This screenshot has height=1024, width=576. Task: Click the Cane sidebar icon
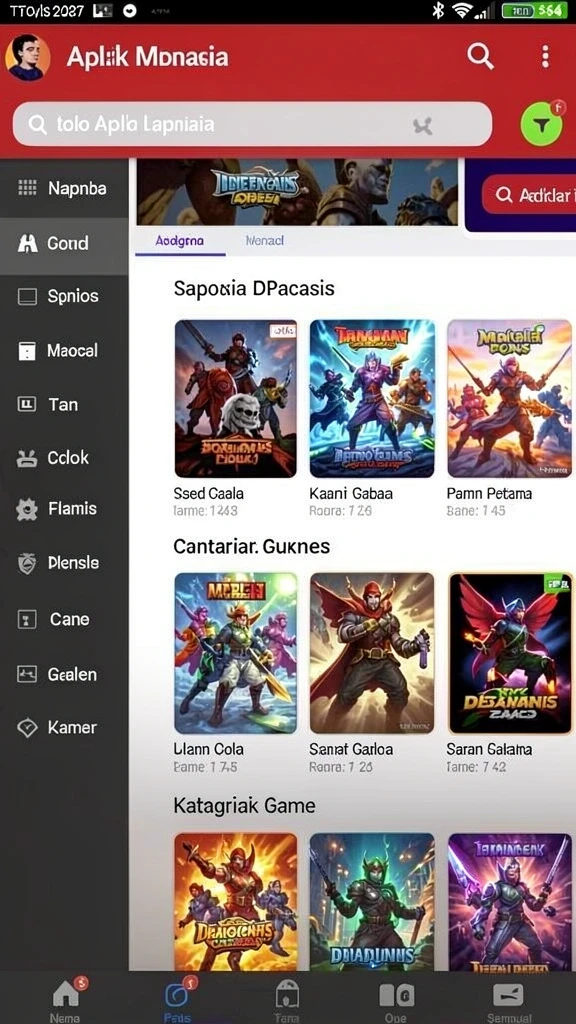27,619
